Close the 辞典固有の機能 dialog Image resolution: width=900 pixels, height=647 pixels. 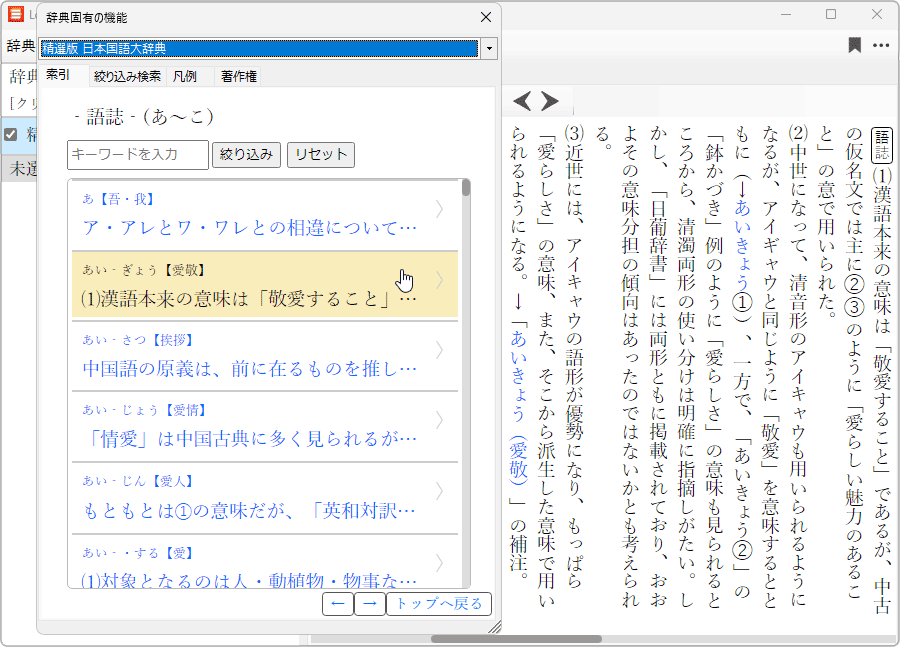coord(486,17)
